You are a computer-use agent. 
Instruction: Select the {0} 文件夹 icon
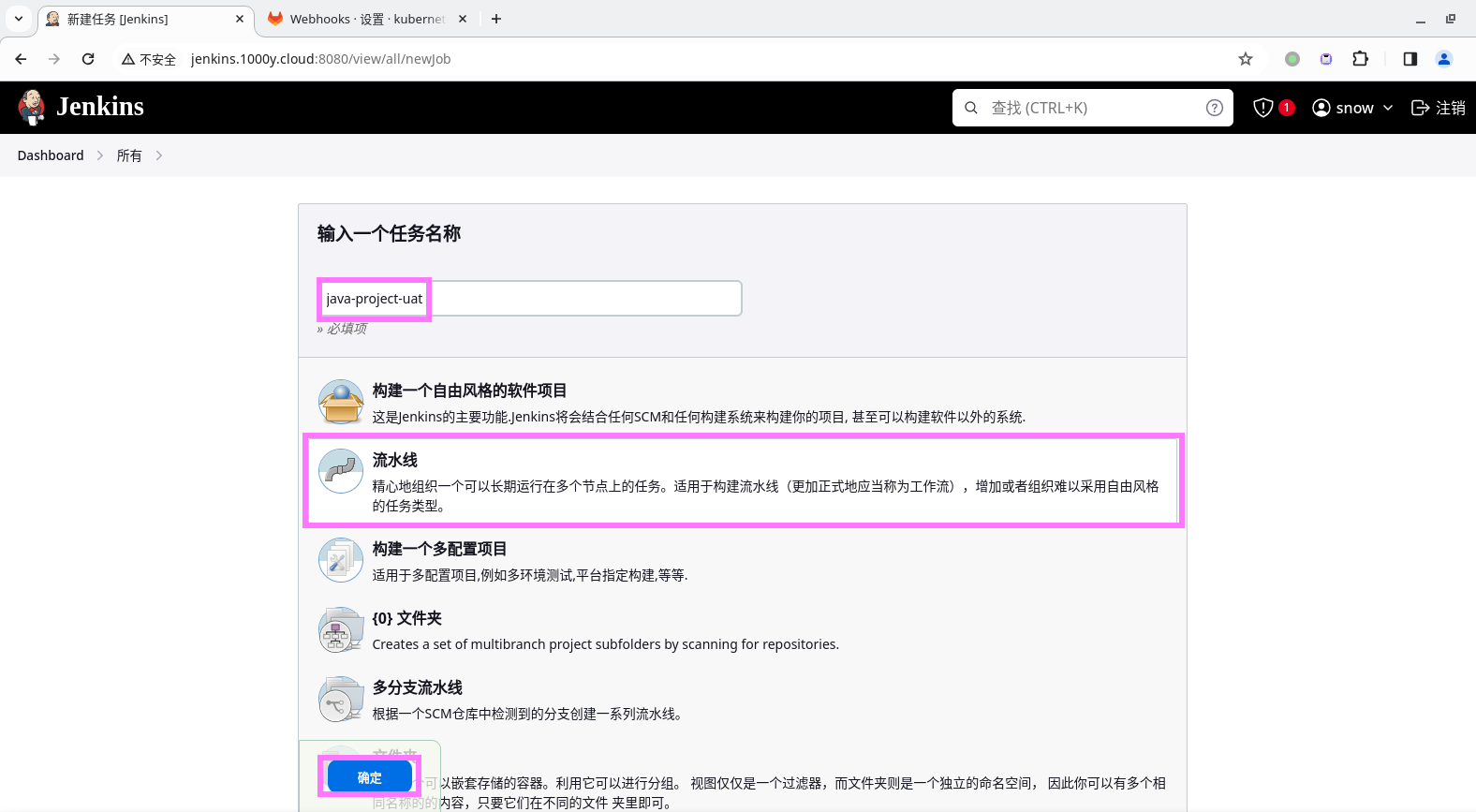[x=341, y=629]
